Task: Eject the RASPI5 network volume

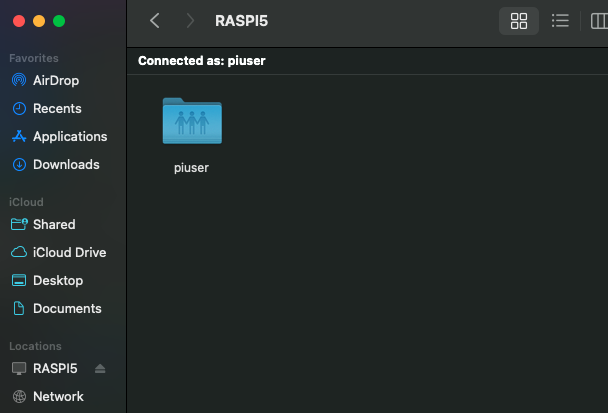Action: tap(100, 368)
